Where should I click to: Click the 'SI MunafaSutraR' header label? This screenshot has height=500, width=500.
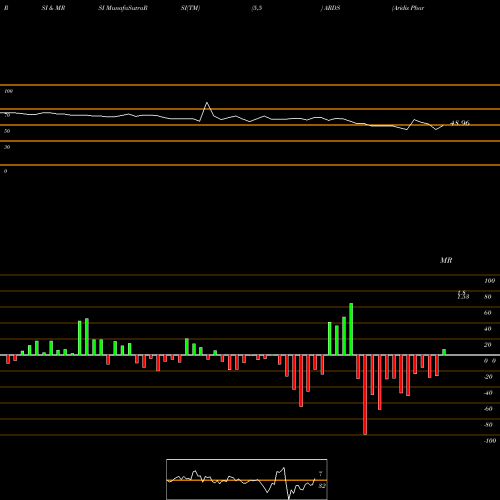[x=123, y=8]
